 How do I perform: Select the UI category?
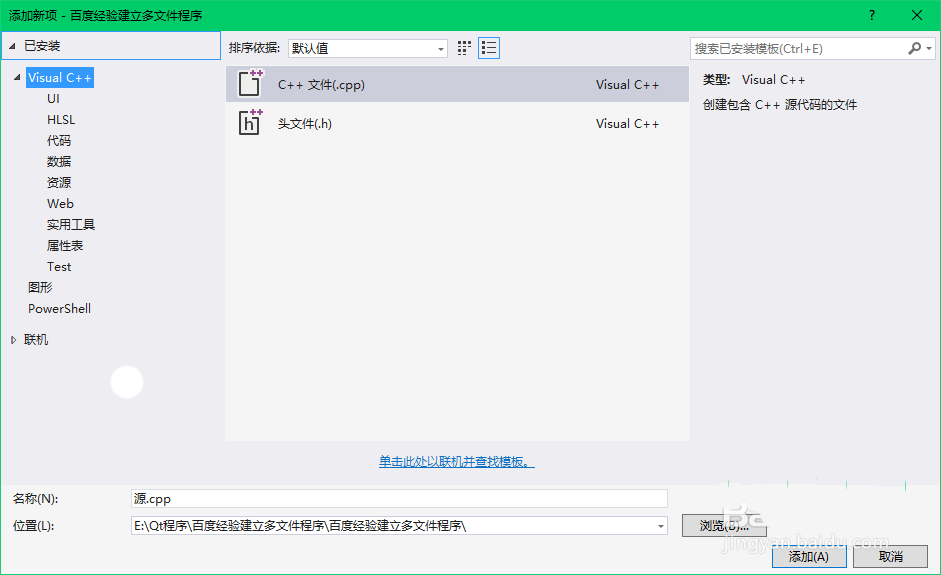pyautogui.click(x=53, y=98)
